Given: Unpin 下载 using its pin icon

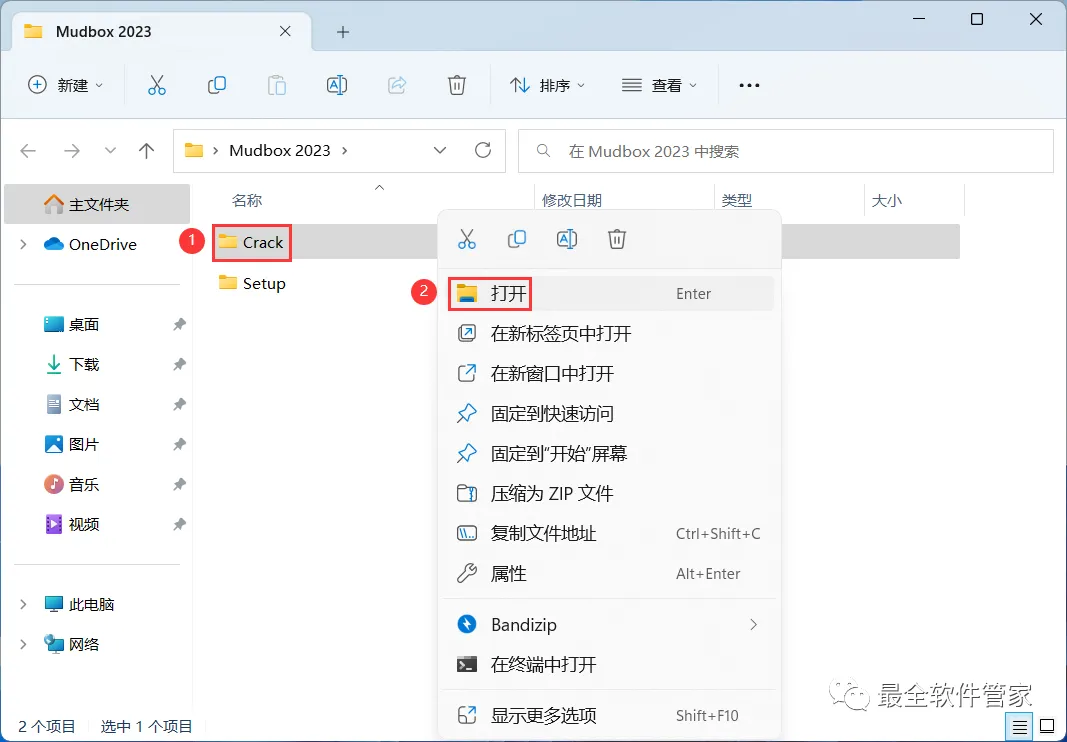Looking at the screenshot, I should [x=179, y=364].
